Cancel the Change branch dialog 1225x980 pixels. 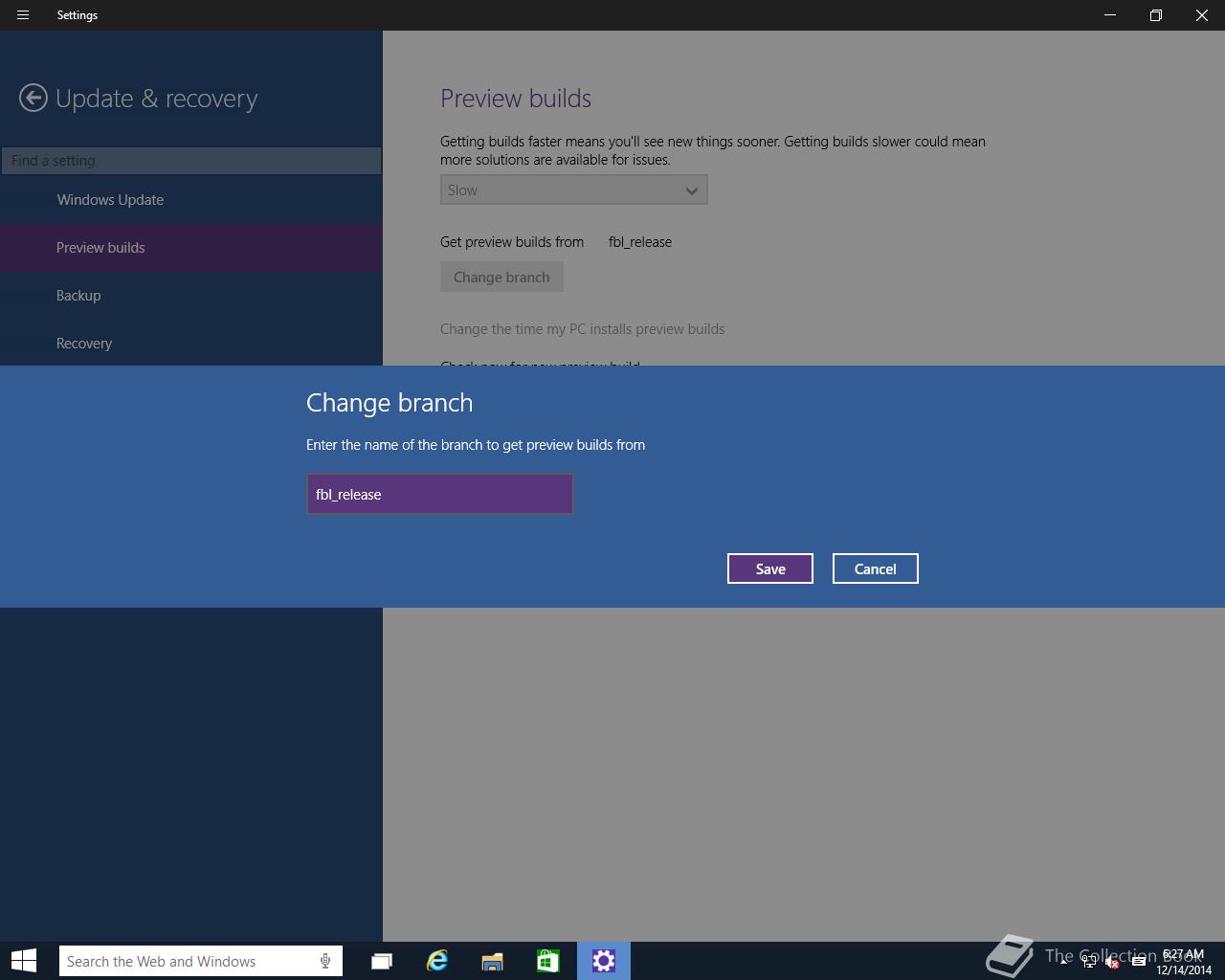(x=875, y=568)
